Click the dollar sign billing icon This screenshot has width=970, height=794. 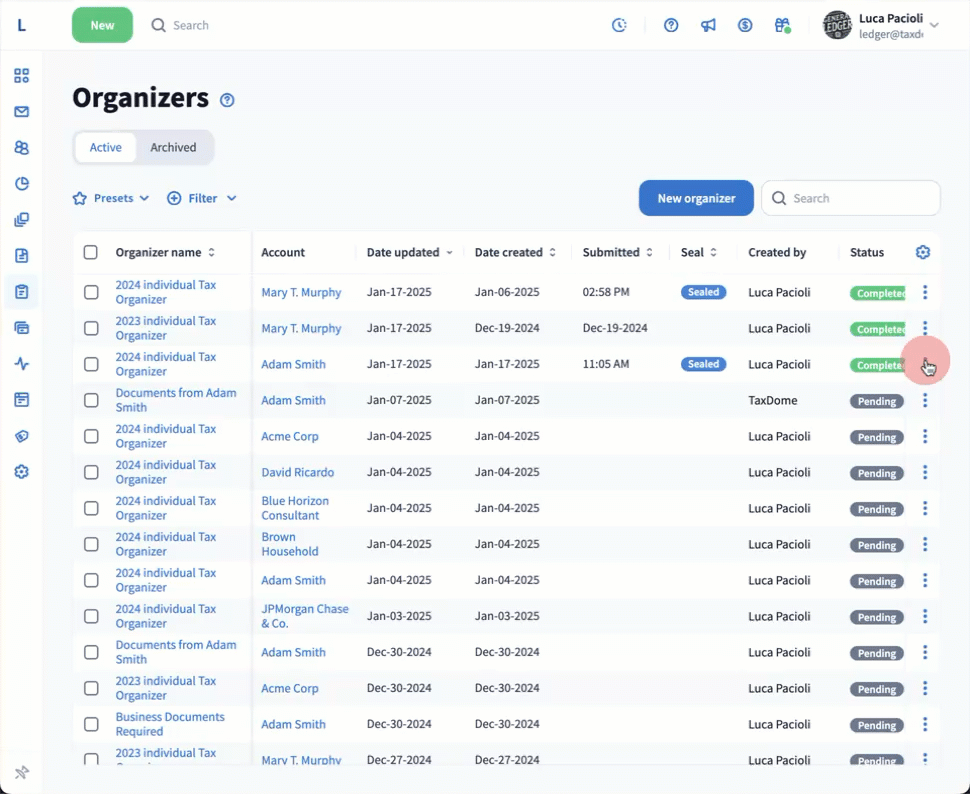point(745,25)
